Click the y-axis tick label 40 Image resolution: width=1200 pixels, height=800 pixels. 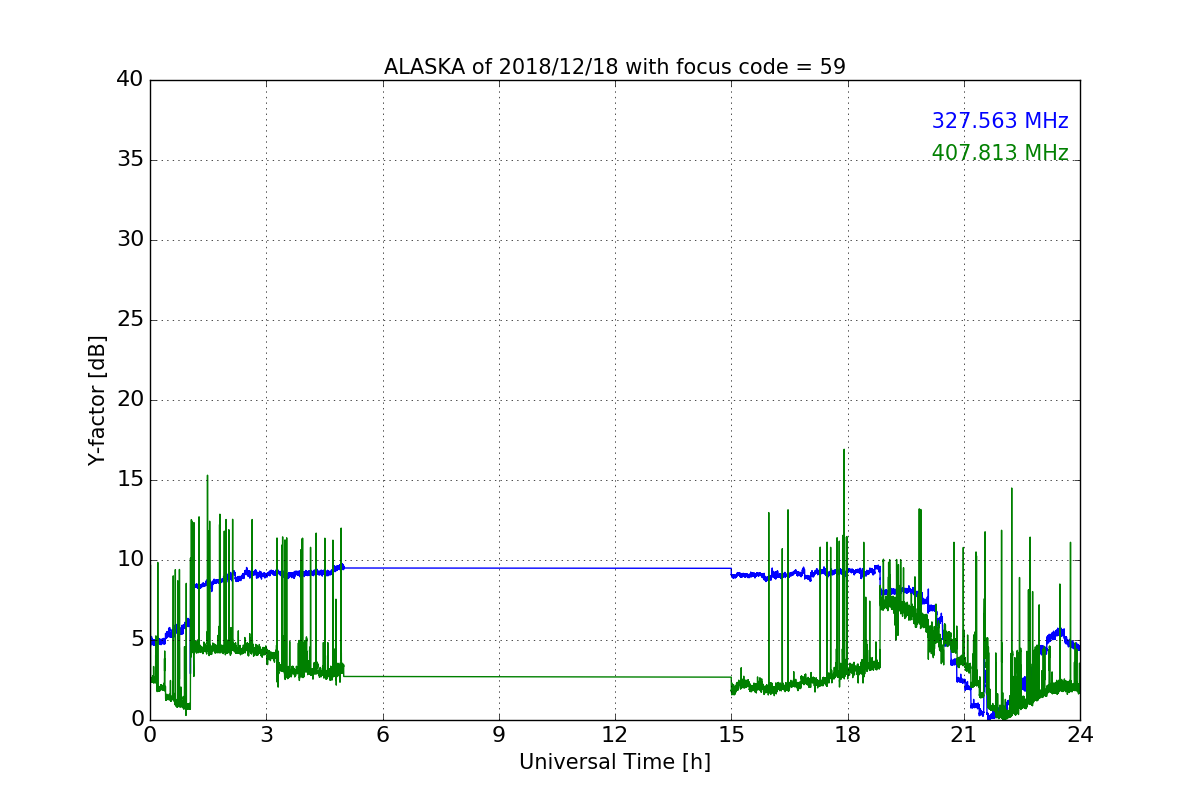(130, 80)
